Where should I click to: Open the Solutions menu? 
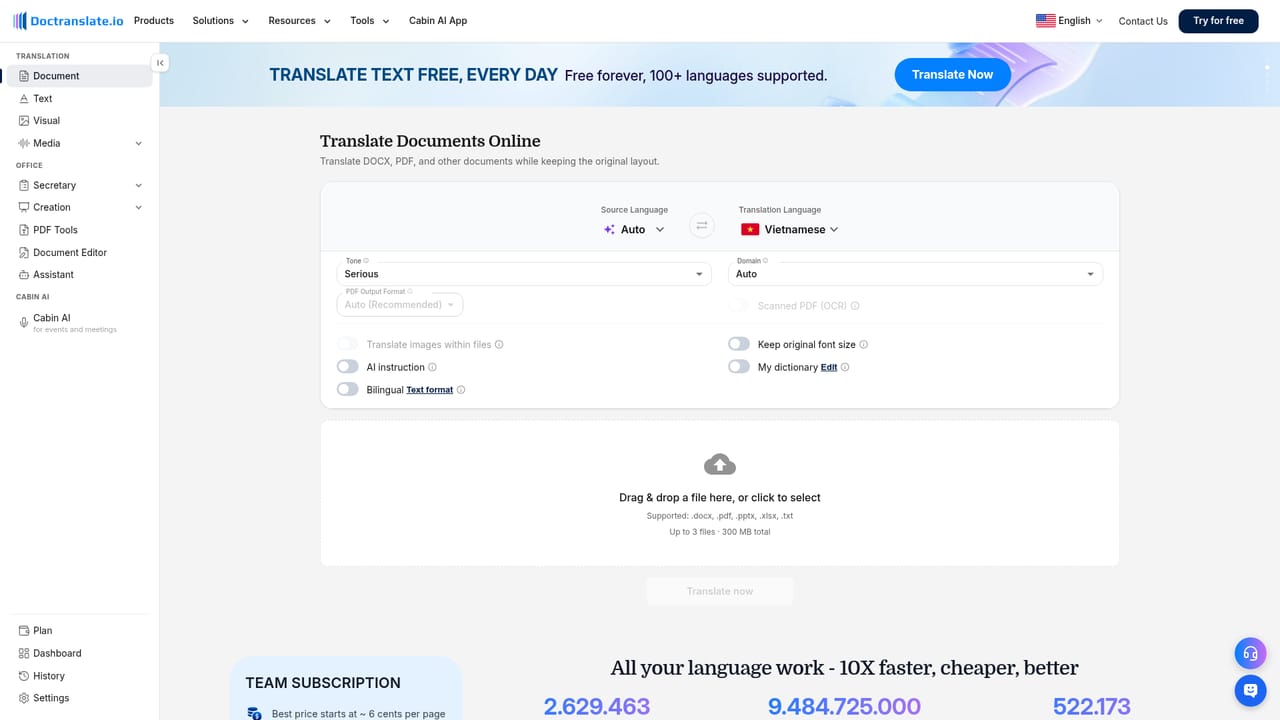(x=221, y=20)
